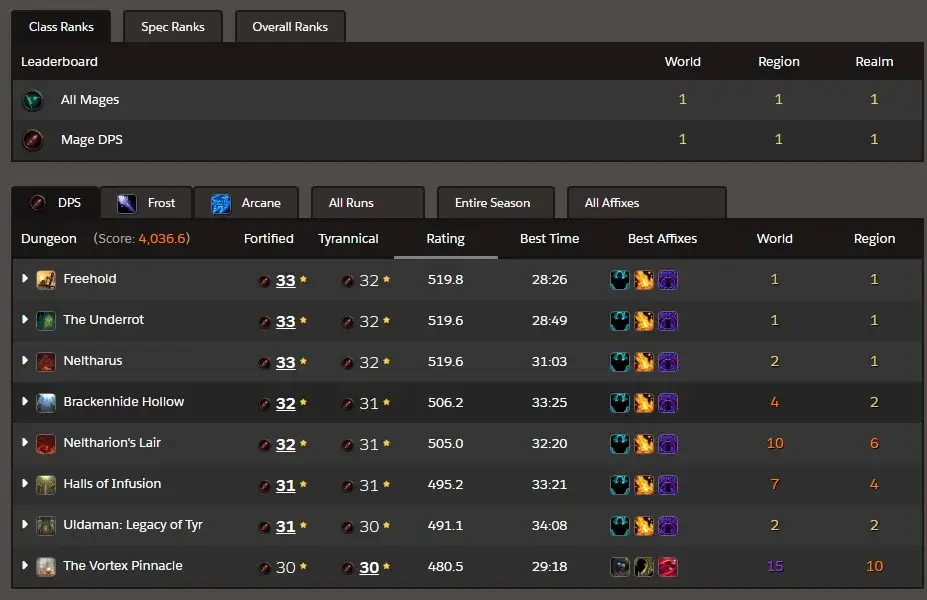This screenshot has height=600, width=927.
Task: Click the All Mages leaderboard icon
Action: pyautogui.click(x=33, y=99)
